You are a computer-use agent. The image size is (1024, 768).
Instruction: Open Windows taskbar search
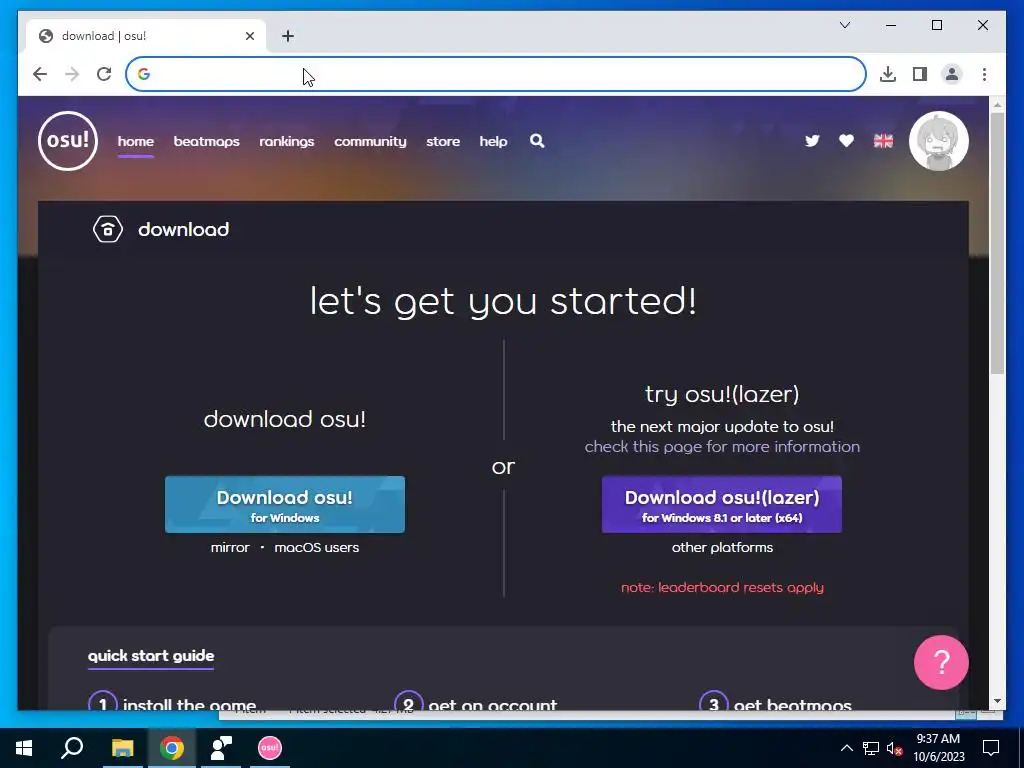pyautogui.click(x=72, y=748)
